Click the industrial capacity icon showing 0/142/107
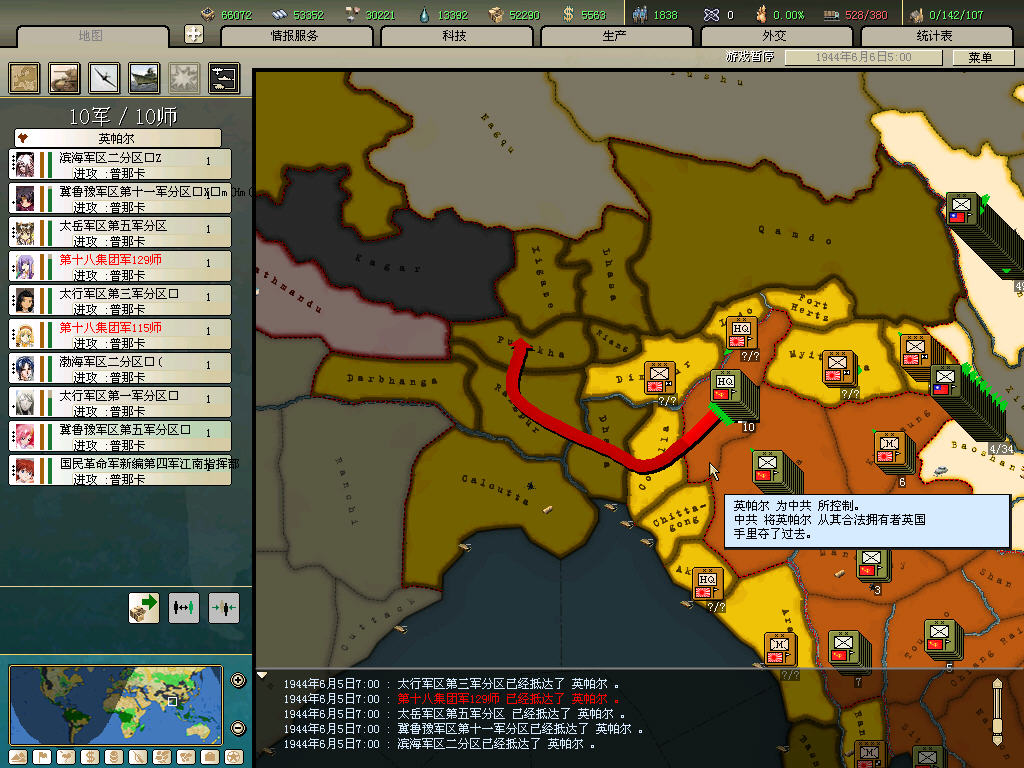1024x768 pixels. point(916,14)
